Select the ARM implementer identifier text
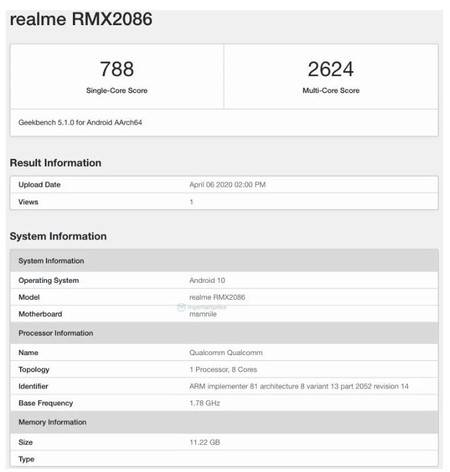 299,386
